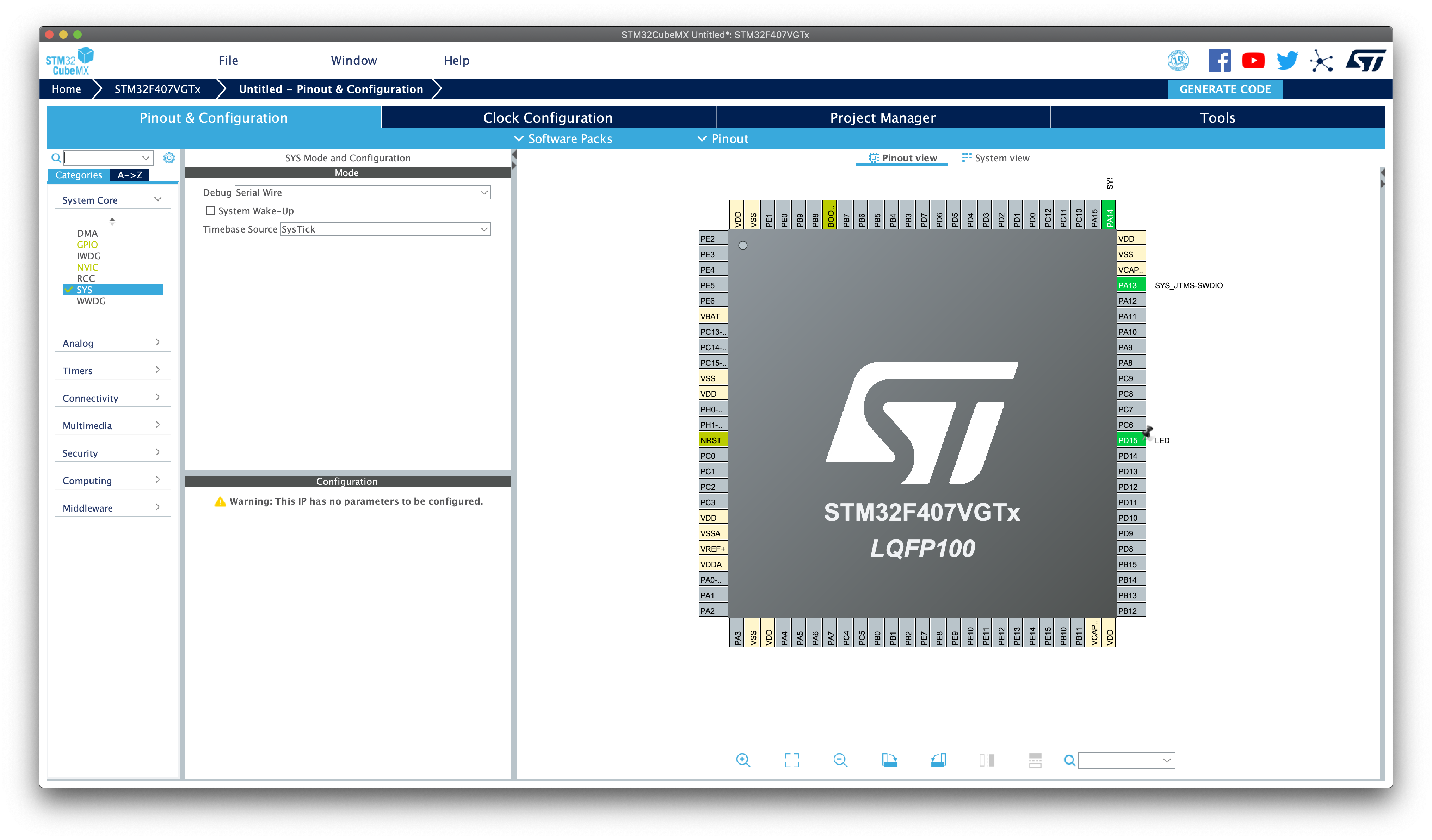Enable the System Wake-Up checkbox

coord(211,211)
